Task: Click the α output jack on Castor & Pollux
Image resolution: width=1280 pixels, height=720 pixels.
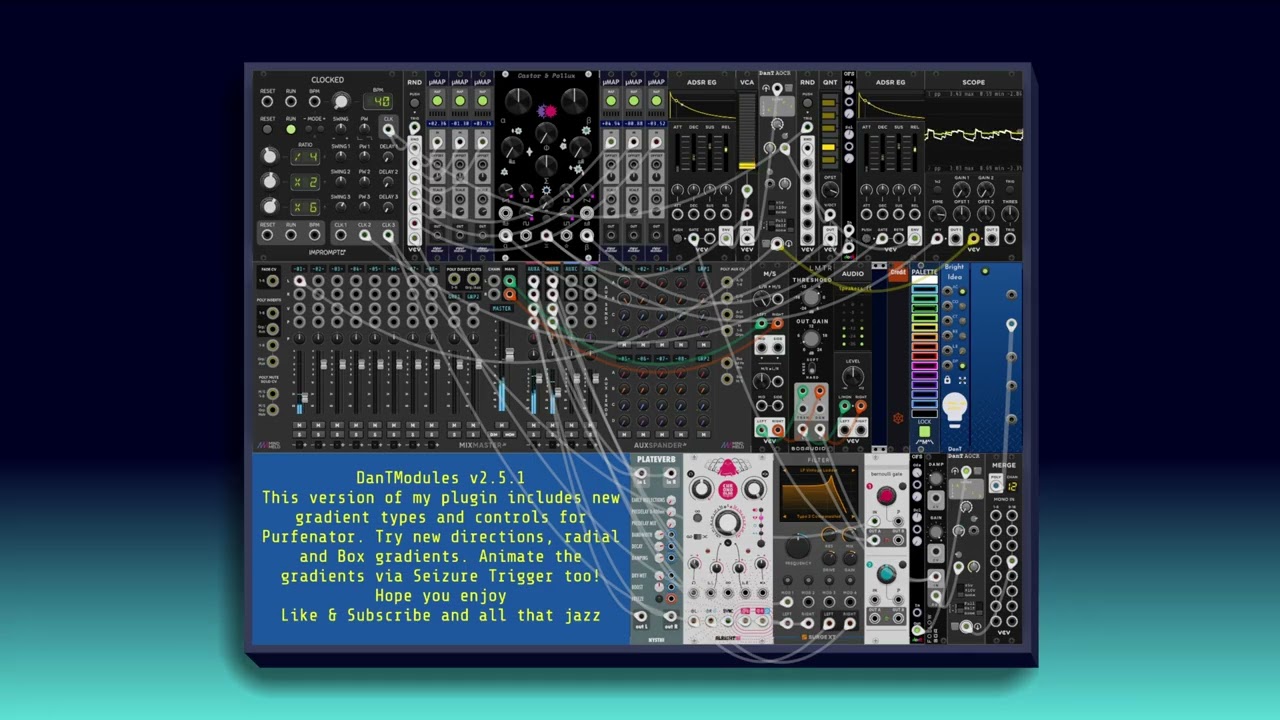Action: pyautogui.click(x=506, y=236)
